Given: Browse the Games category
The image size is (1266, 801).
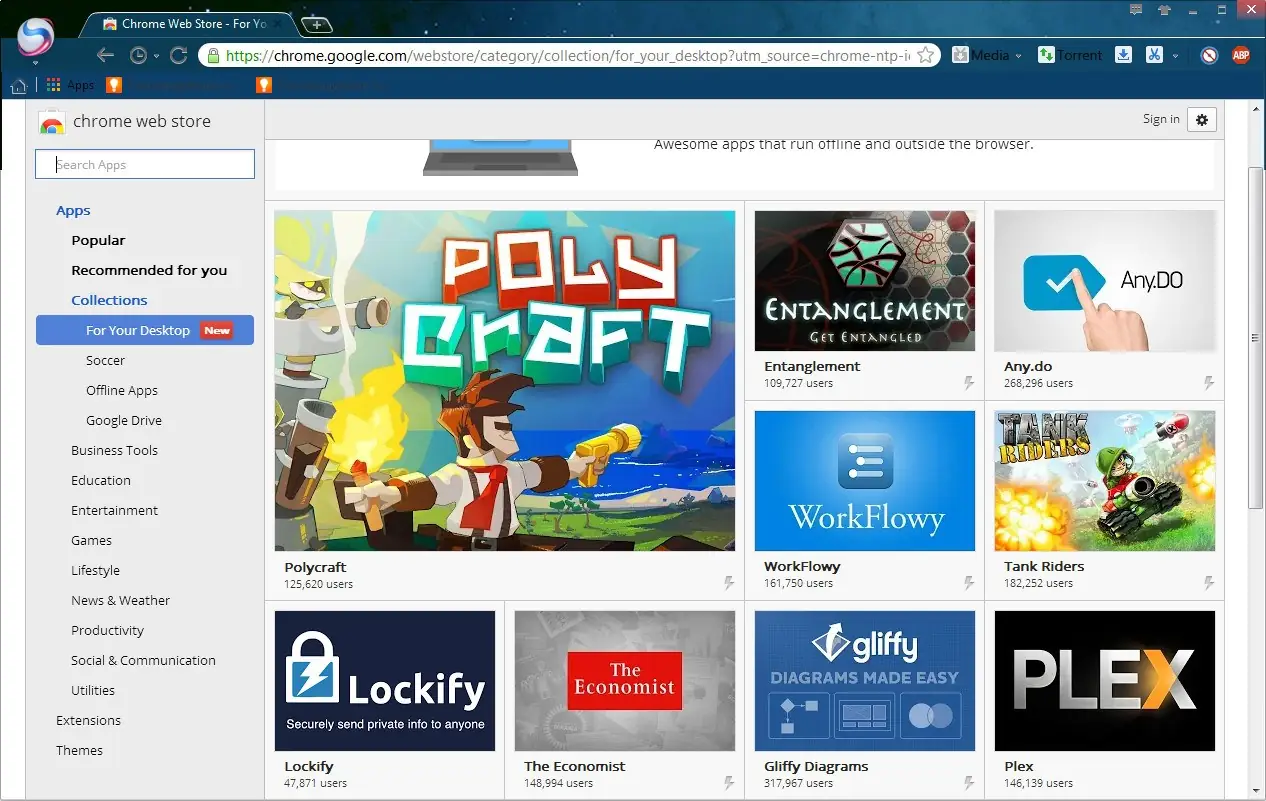Looking at the screenshot, I should pos(91,540).
